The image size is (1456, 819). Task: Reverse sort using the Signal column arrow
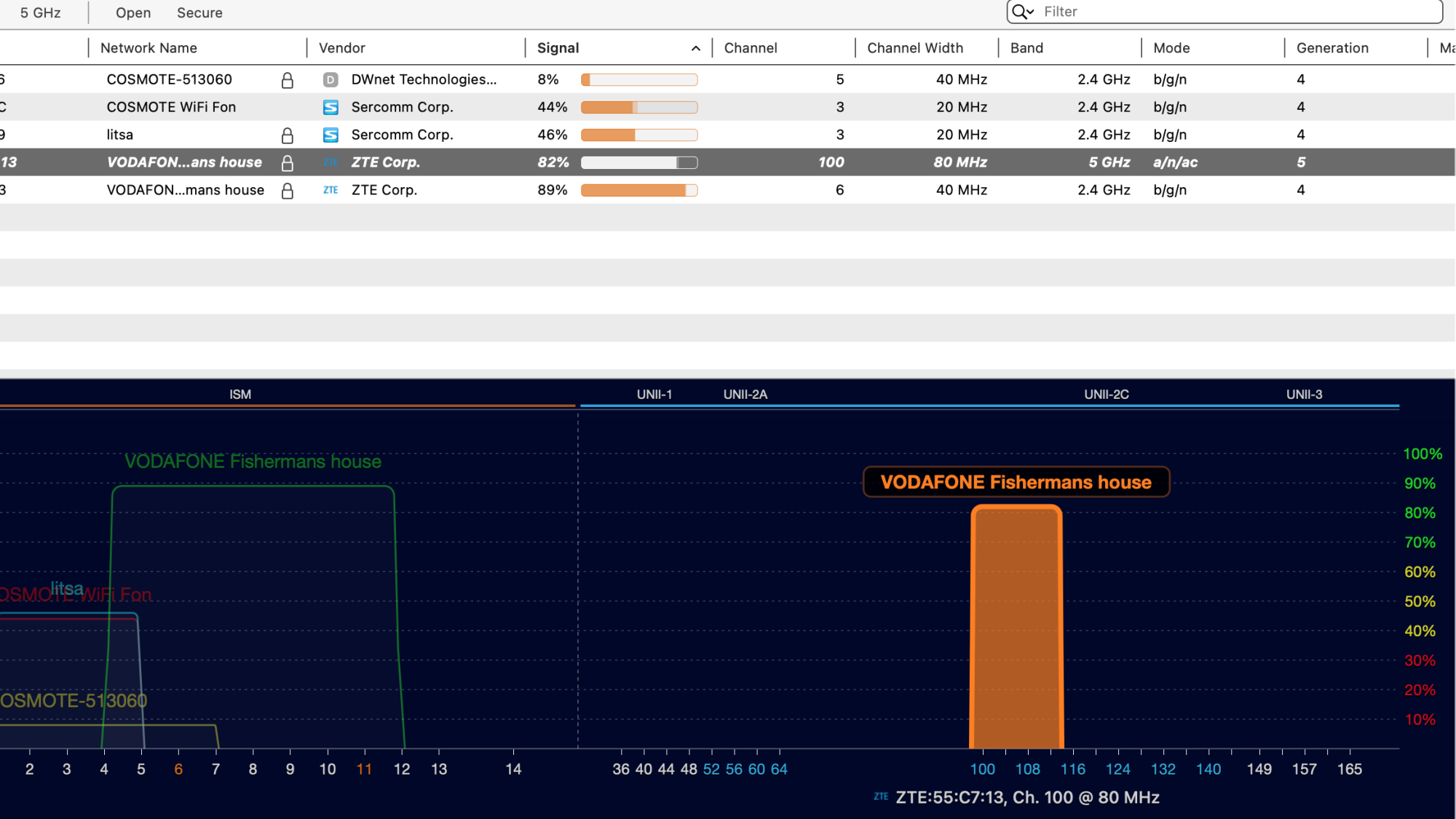point(696,48)
